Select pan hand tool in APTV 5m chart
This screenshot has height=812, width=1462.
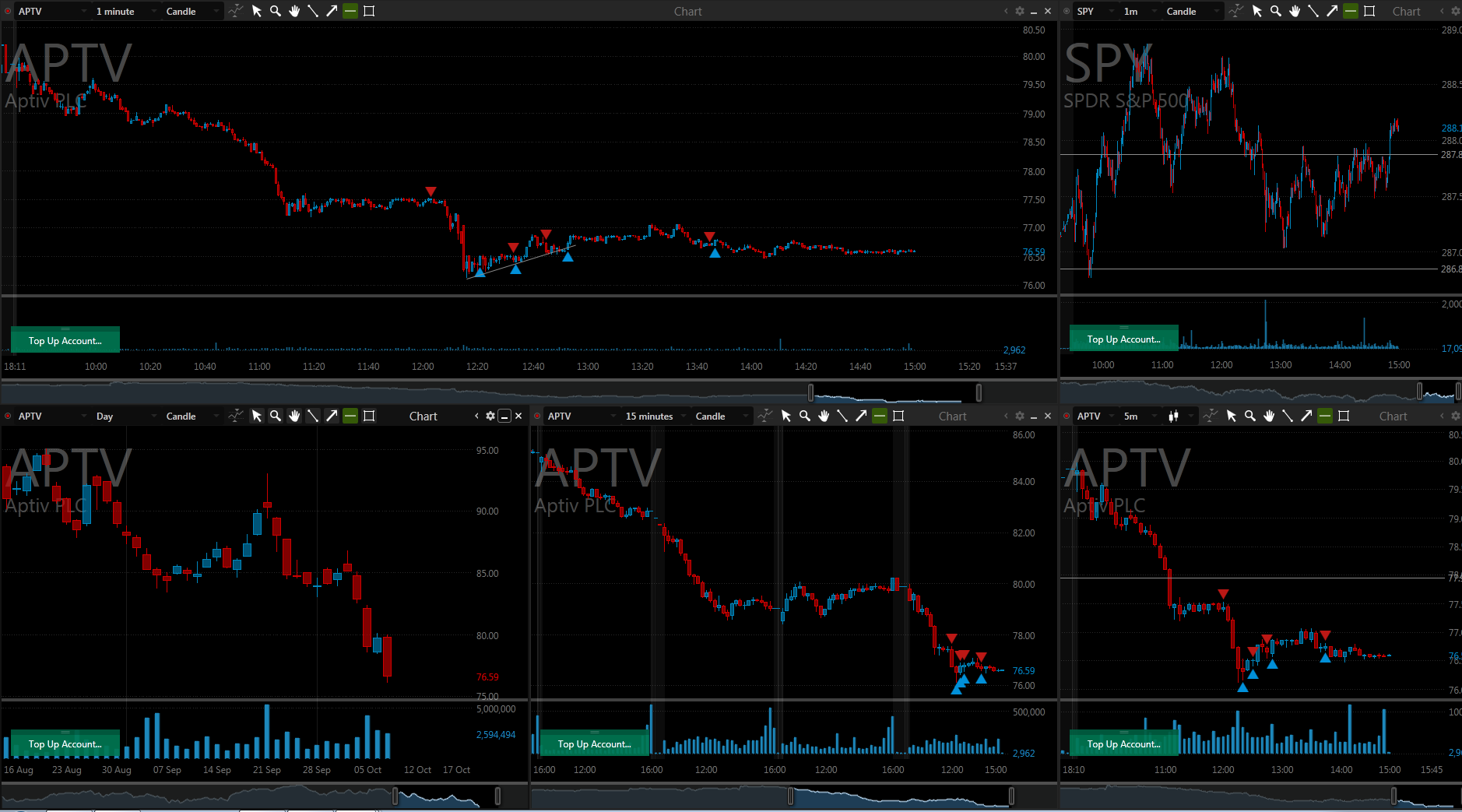tap(1269, 416)
